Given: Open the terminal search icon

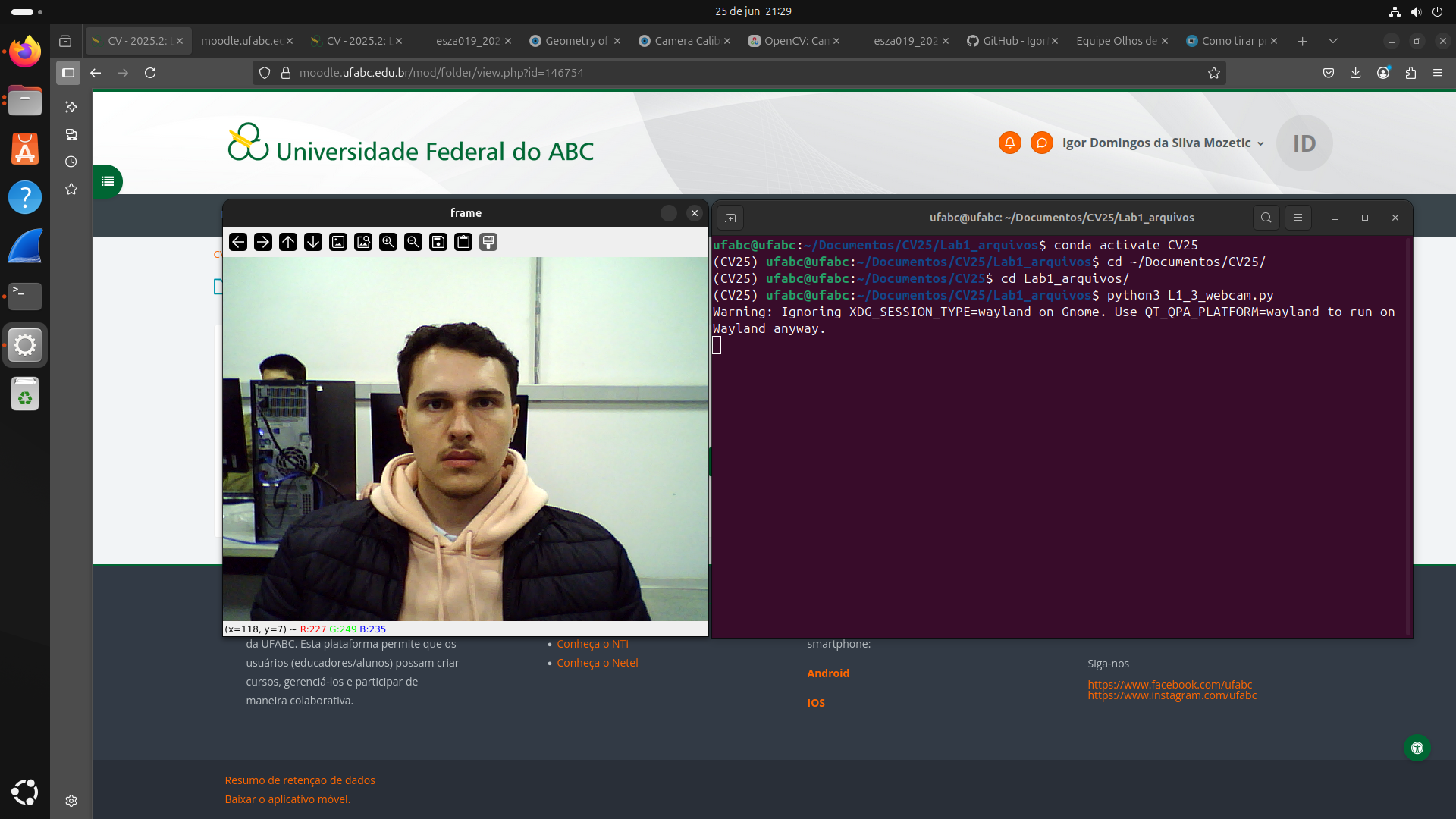Looking at the screenshot, I should tap(1266, 218).
